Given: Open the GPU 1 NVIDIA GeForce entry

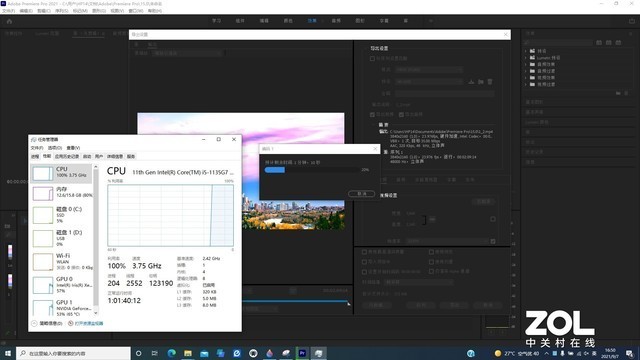Looking at the screenshot, I should 61,308.
